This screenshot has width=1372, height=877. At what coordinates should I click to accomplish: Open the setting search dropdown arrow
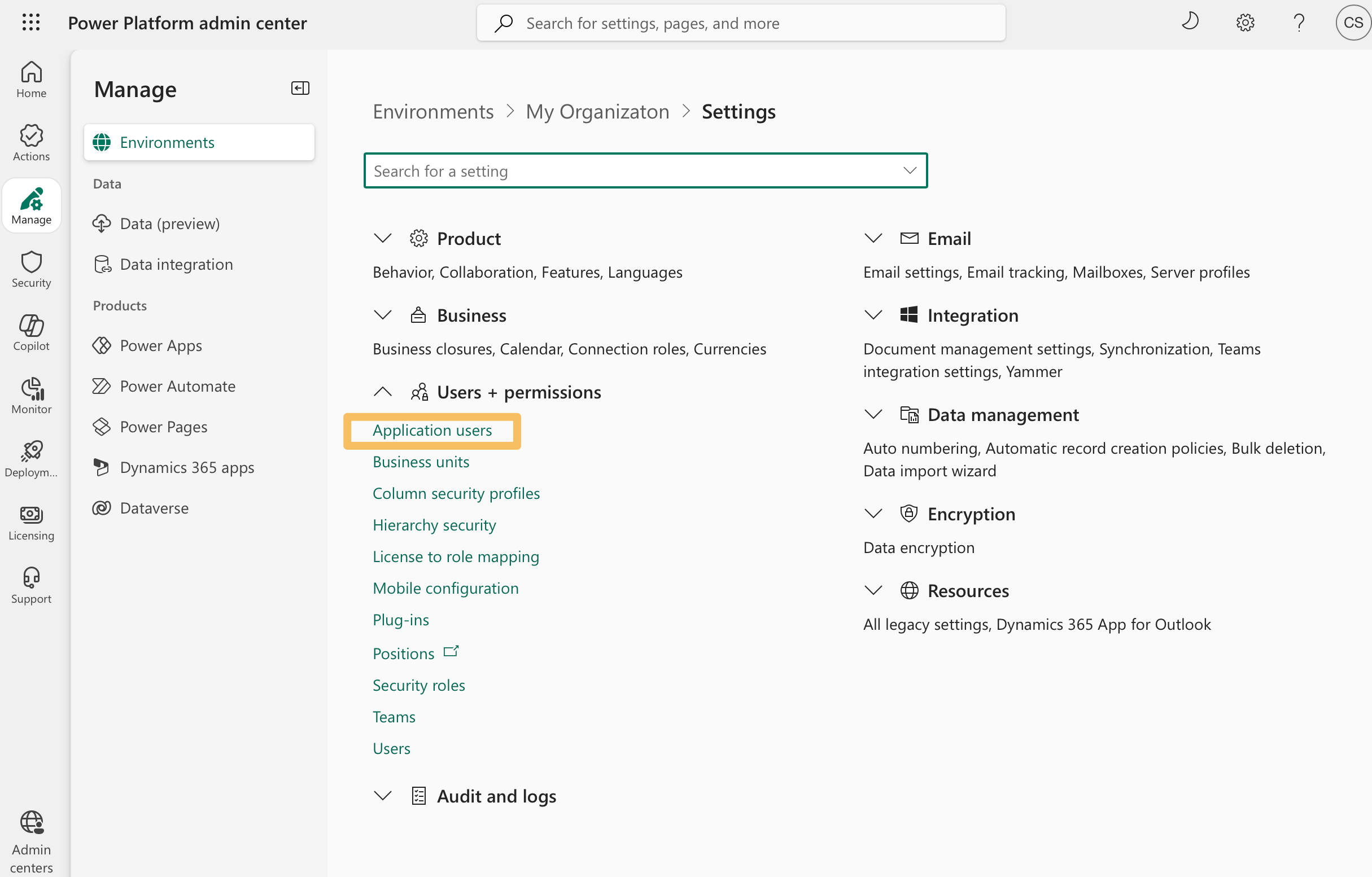(910, 170)
